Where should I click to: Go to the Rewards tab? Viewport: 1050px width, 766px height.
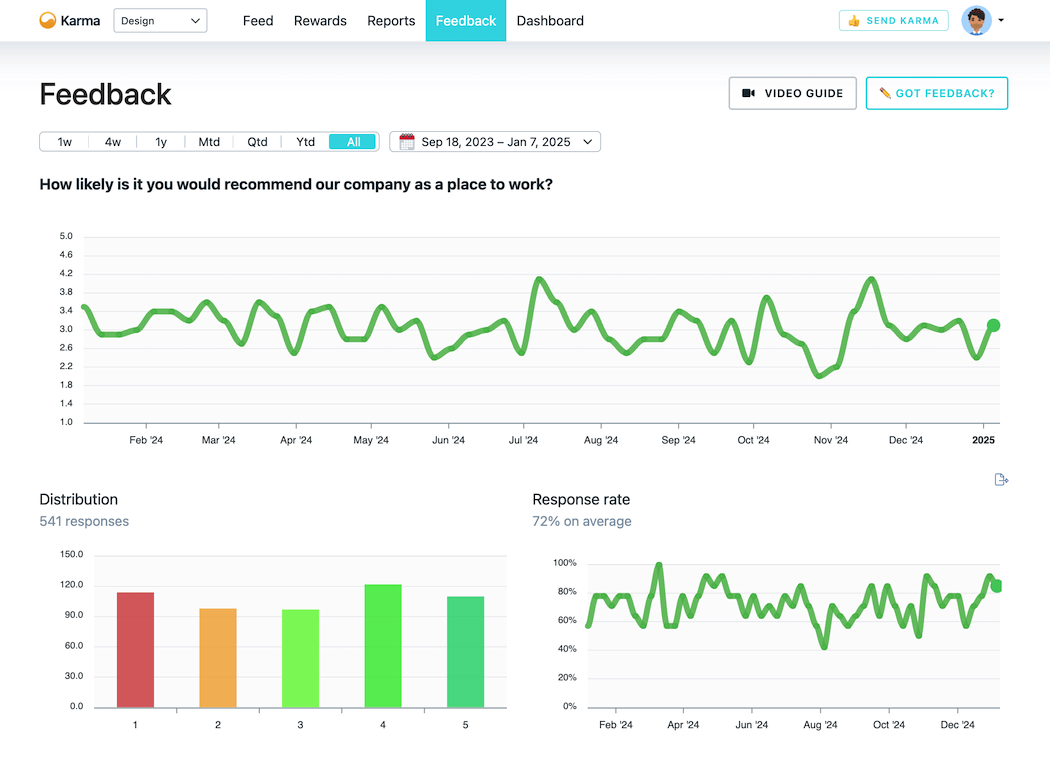pos(320,21)
